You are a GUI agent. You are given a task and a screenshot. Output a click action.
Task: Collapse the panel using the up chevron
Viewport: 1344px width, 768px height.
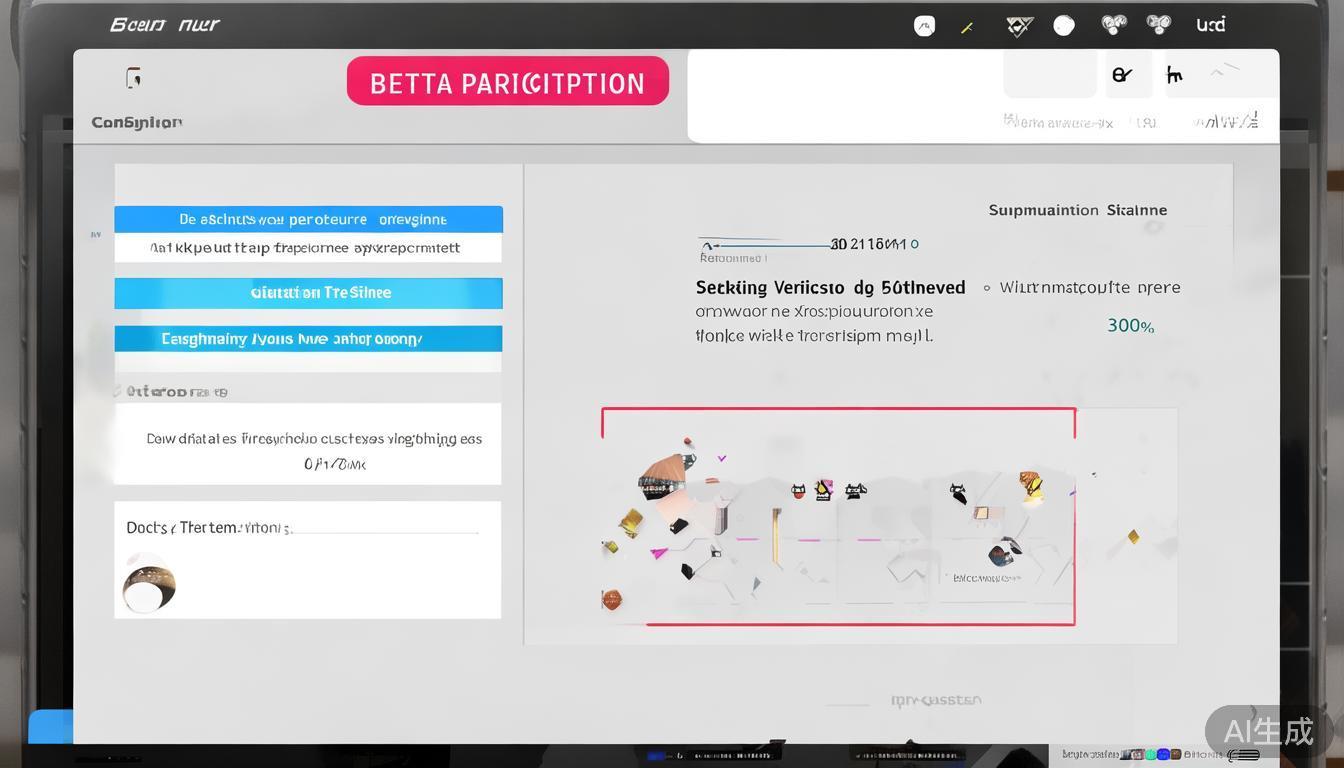tap(1218, 73)
